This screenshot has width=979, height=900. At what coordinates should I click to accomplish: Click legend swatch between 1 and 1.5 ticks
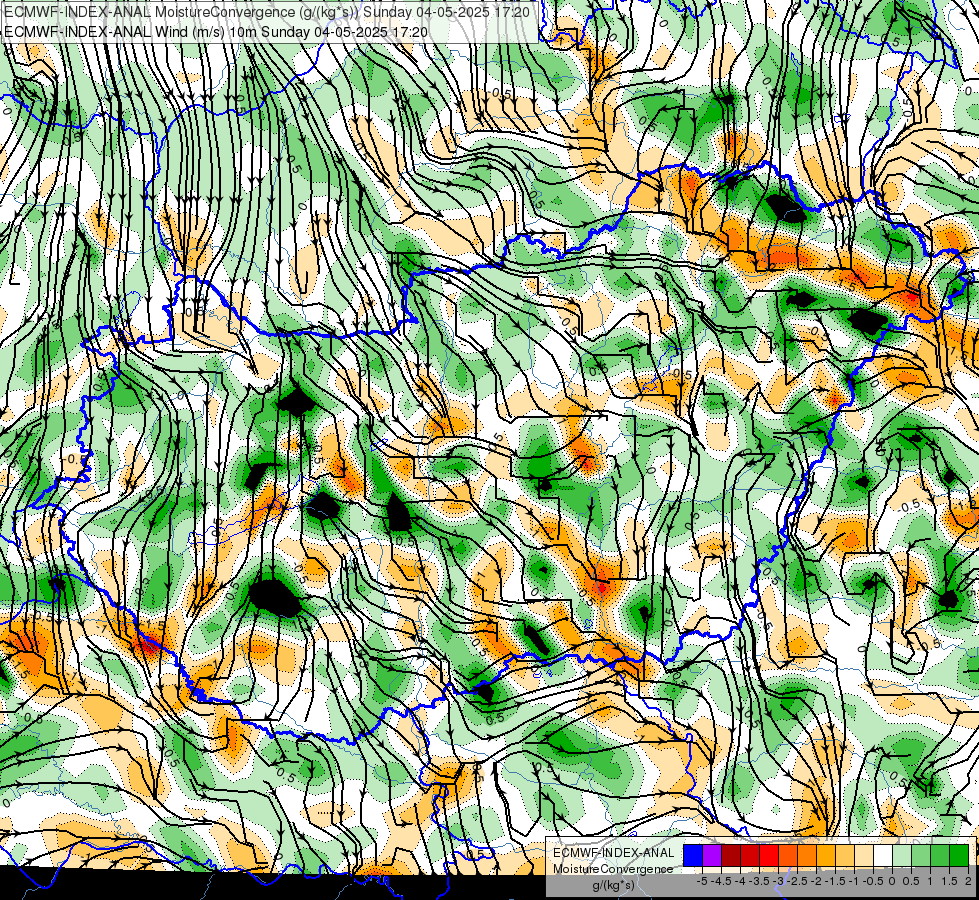pos(940,855)
